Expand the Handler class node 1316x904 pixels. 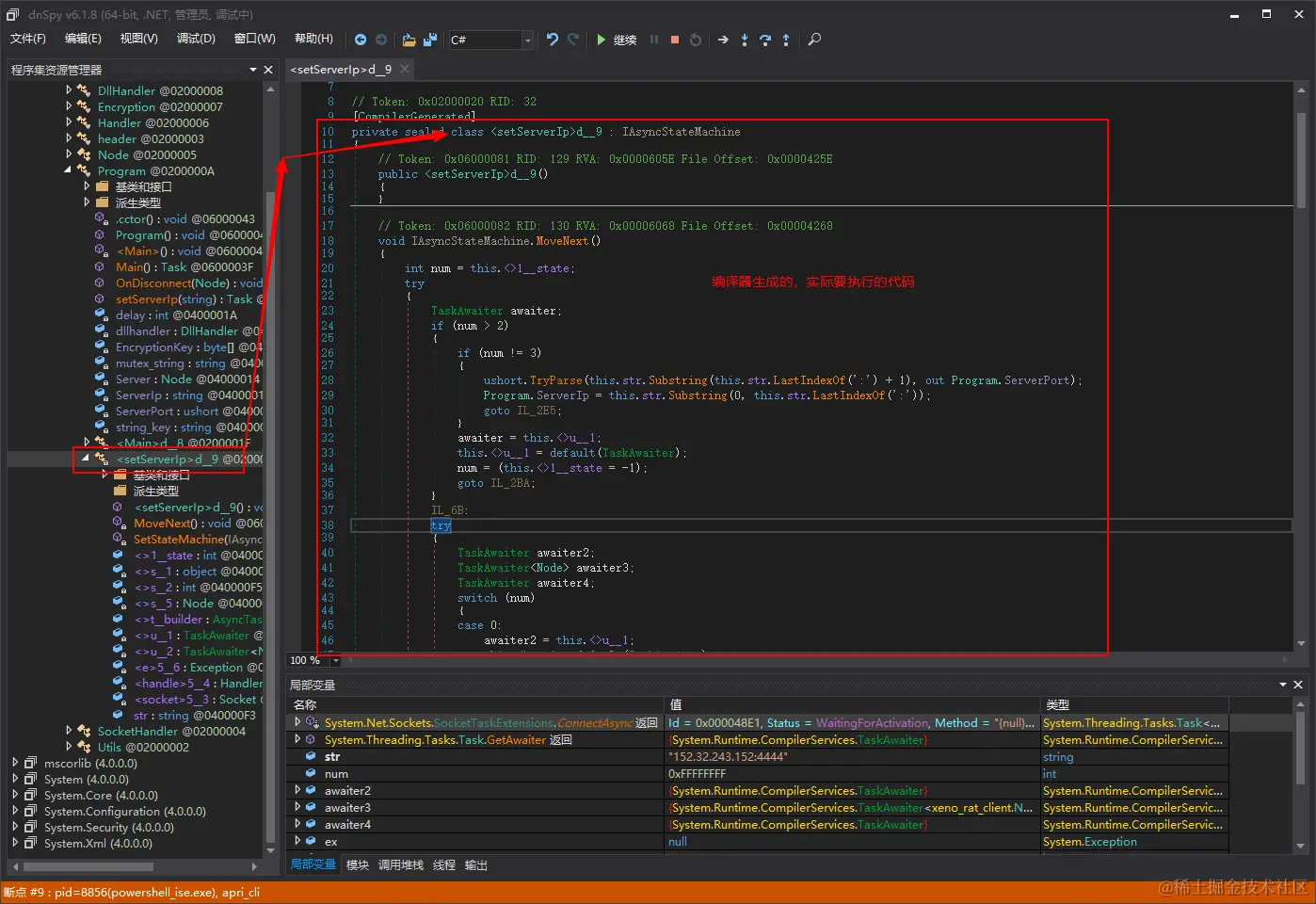[x=69, y=122]
